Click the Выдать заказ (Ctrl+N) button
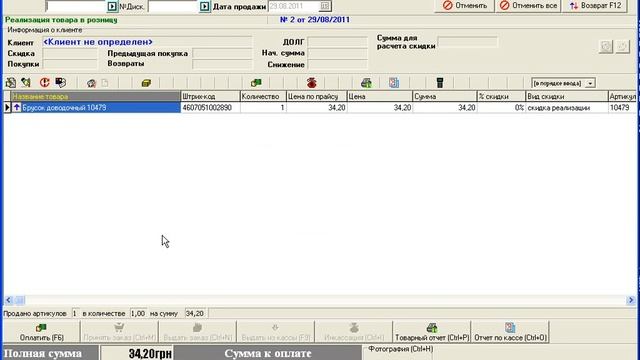Image resolution: width=640 pixels, height=360 pixels. point(198,332)
